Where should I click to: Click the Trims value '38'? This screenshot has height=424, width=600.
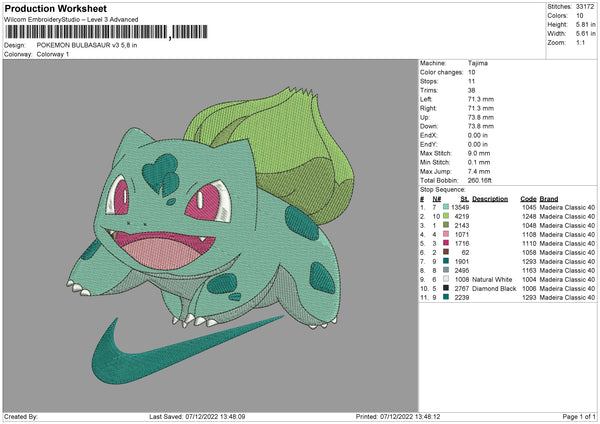(x=471, y=90)
